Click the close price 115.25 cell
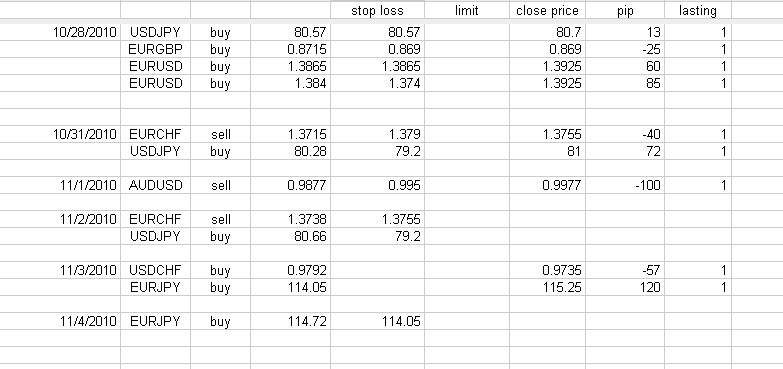783x369 pixels. 547,287
